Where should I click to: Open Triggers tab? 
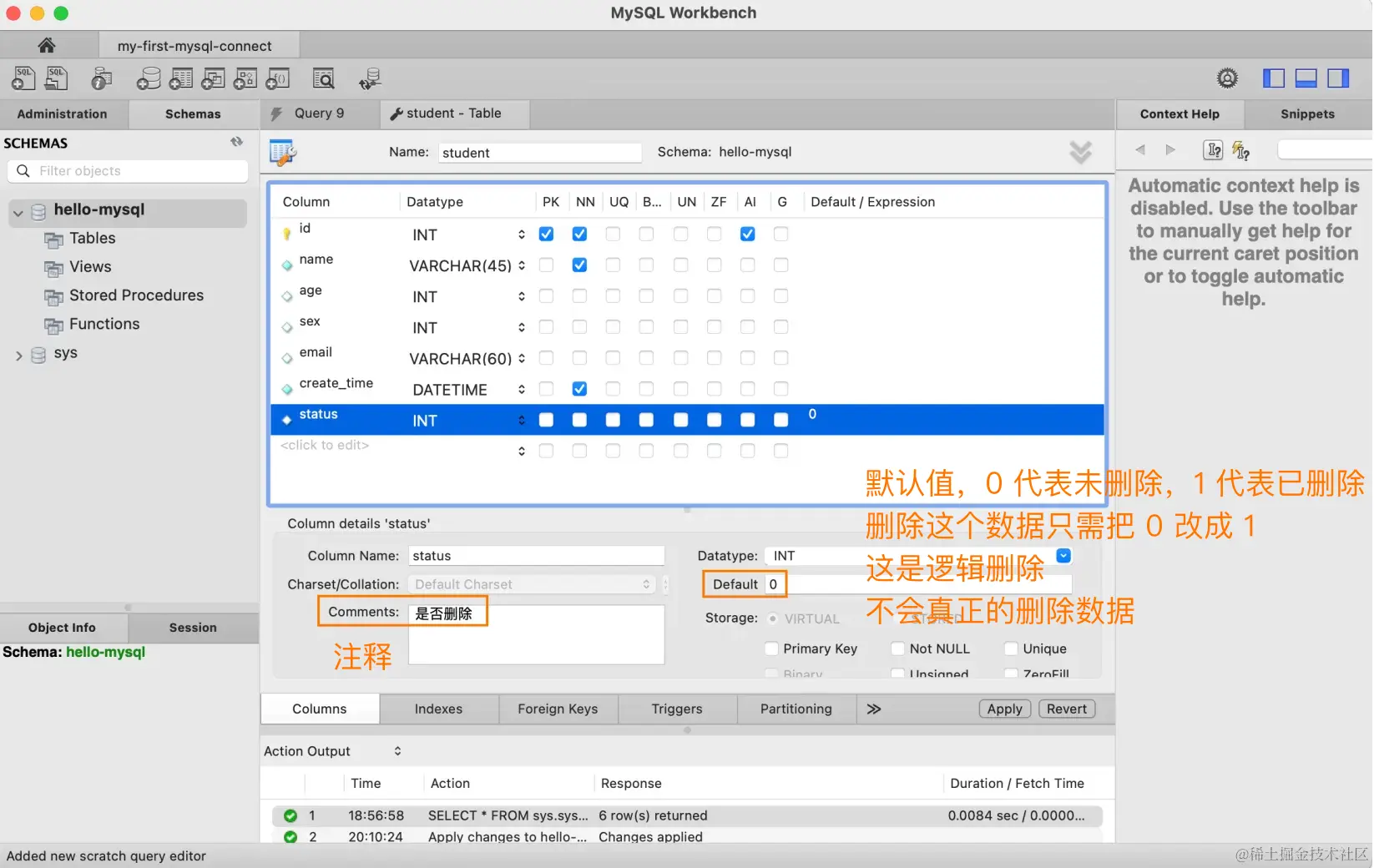point(677,709)
